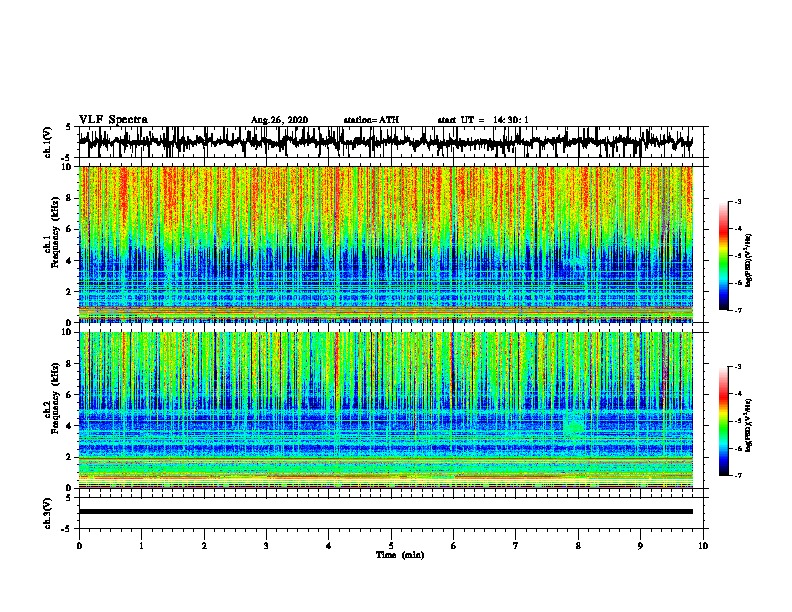Click time axis tick label "8"

click(x=578, y=545)
